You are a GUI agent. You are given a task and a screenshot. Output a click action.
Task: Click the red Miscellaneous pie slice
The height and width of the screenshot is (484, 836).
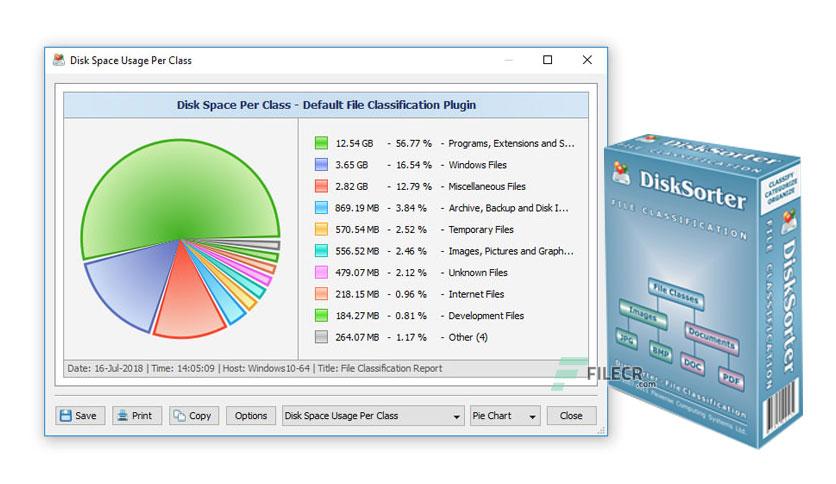187,304
